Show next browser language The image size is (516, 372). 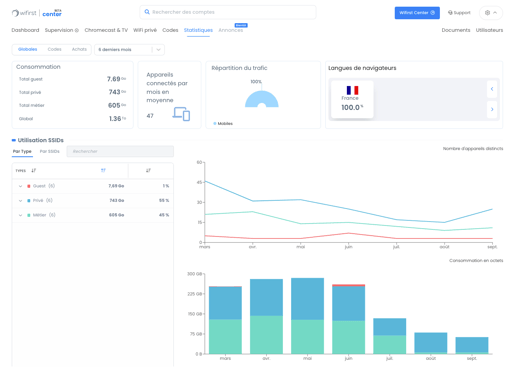coord(492,109)
